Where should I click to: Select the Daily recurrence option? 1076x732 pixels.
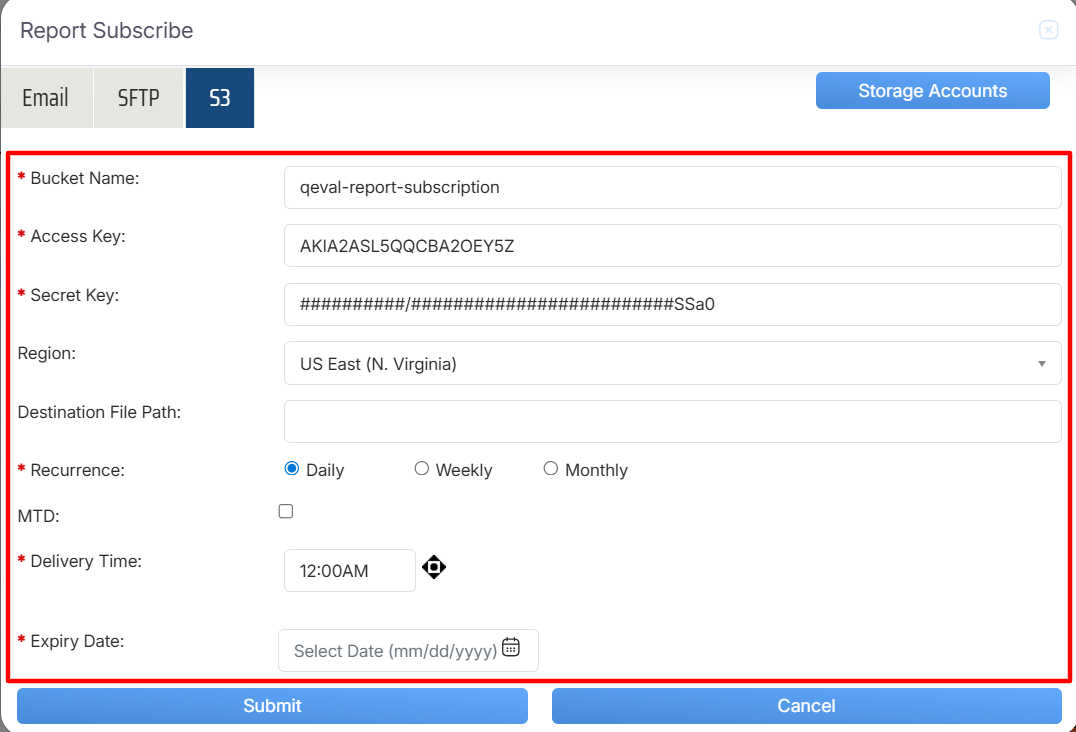(x=292, y=469)
